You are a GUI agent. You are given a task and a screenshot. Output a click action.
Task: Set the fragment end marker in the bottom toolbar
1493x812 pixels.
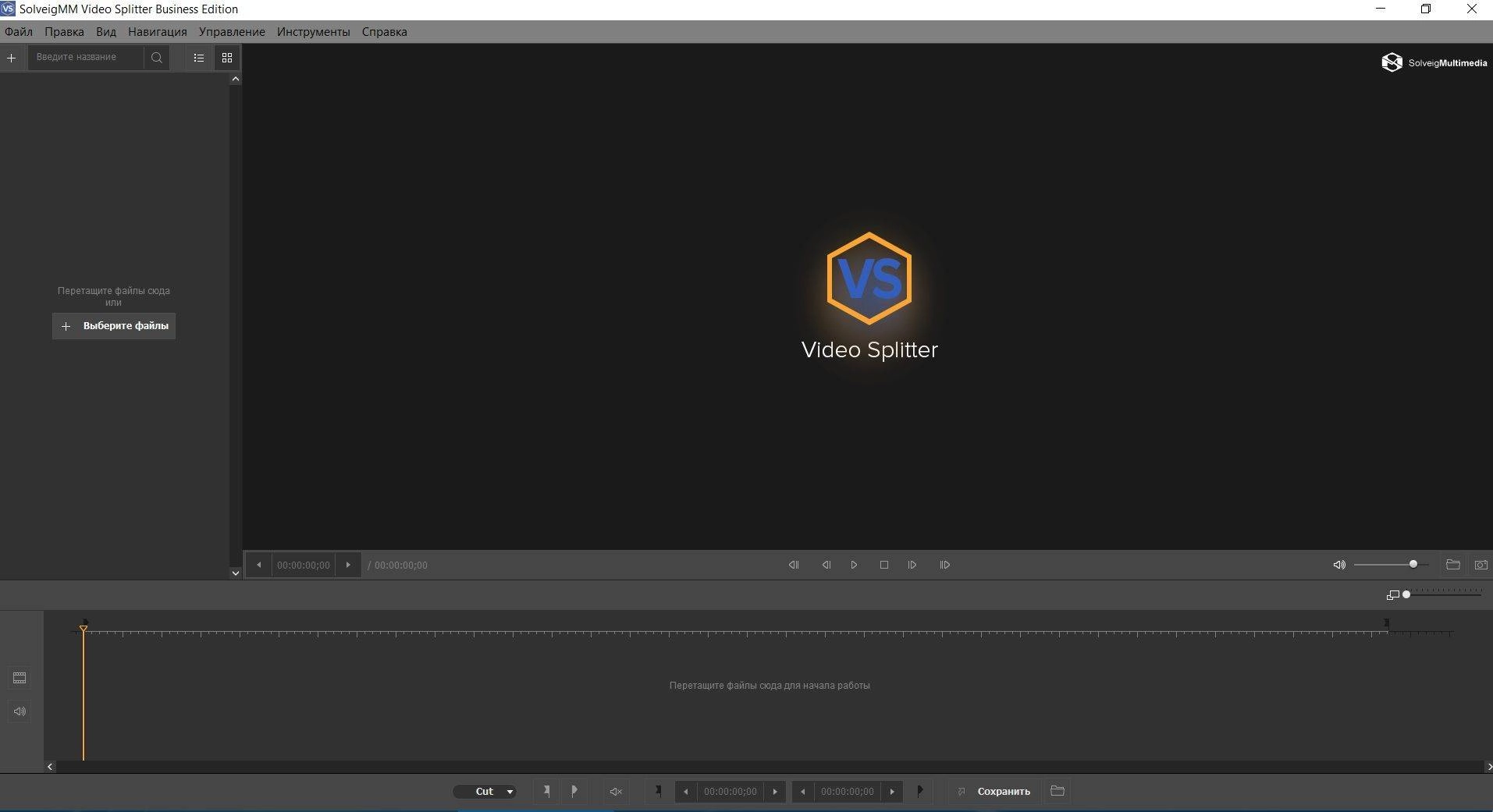pyautogui.click(x=920, y=791)
